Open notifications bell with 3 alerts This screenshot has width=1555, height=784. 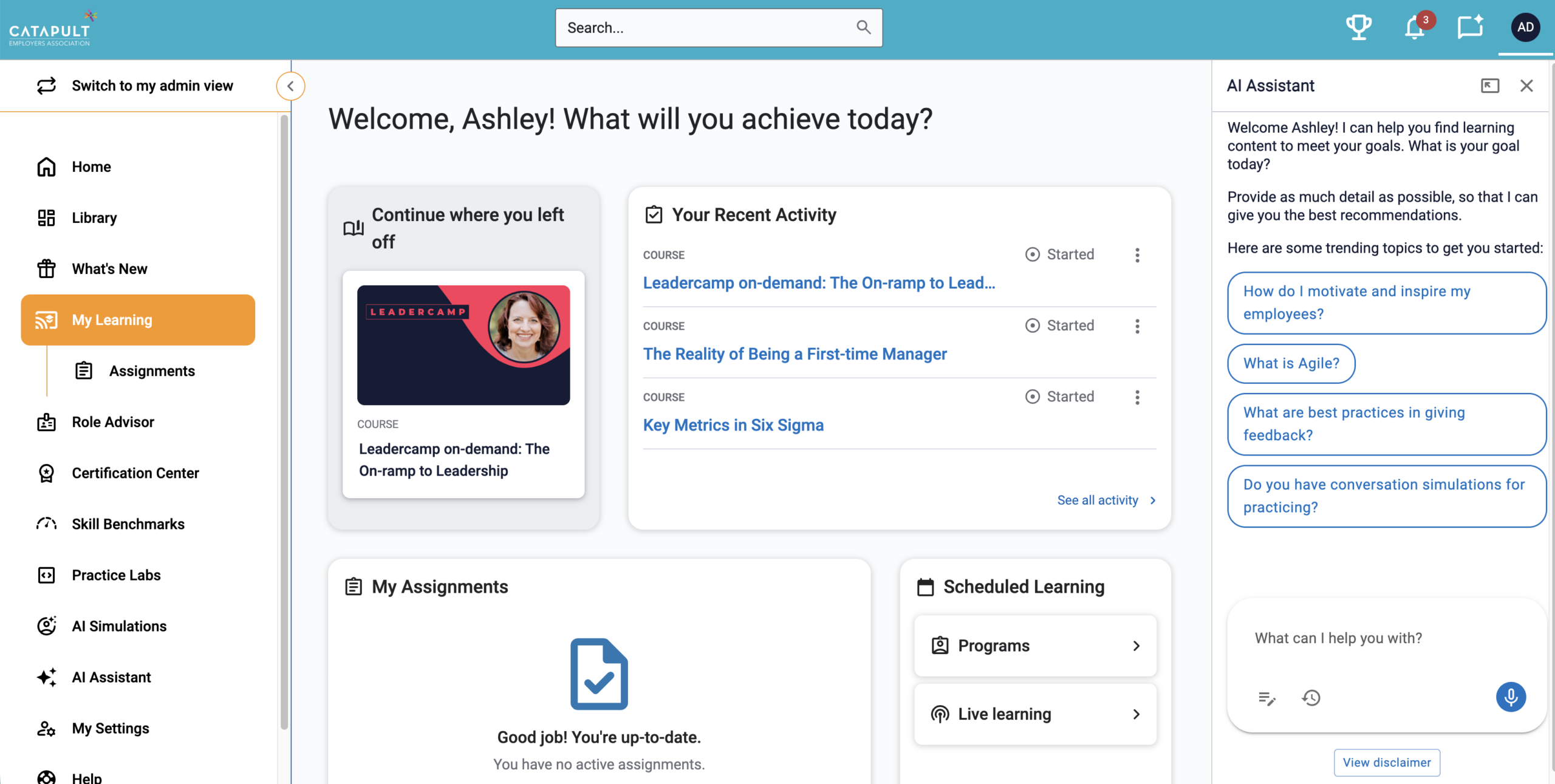(x=1415, y=27)
